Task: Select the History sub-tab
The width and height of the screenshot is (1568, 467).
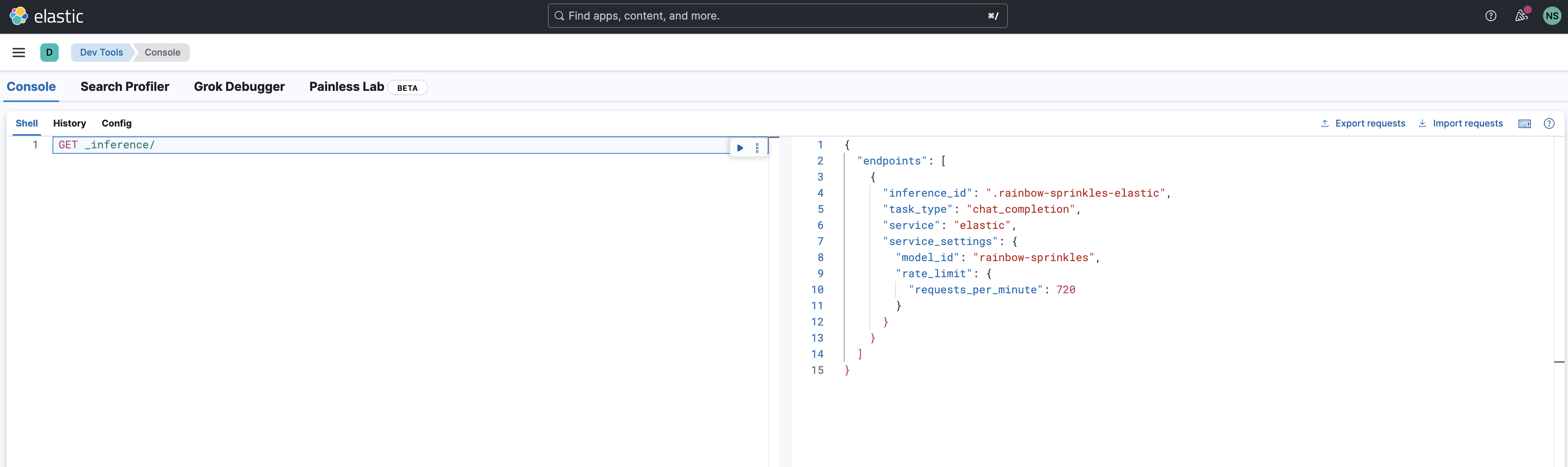Action: click(69, 123)
